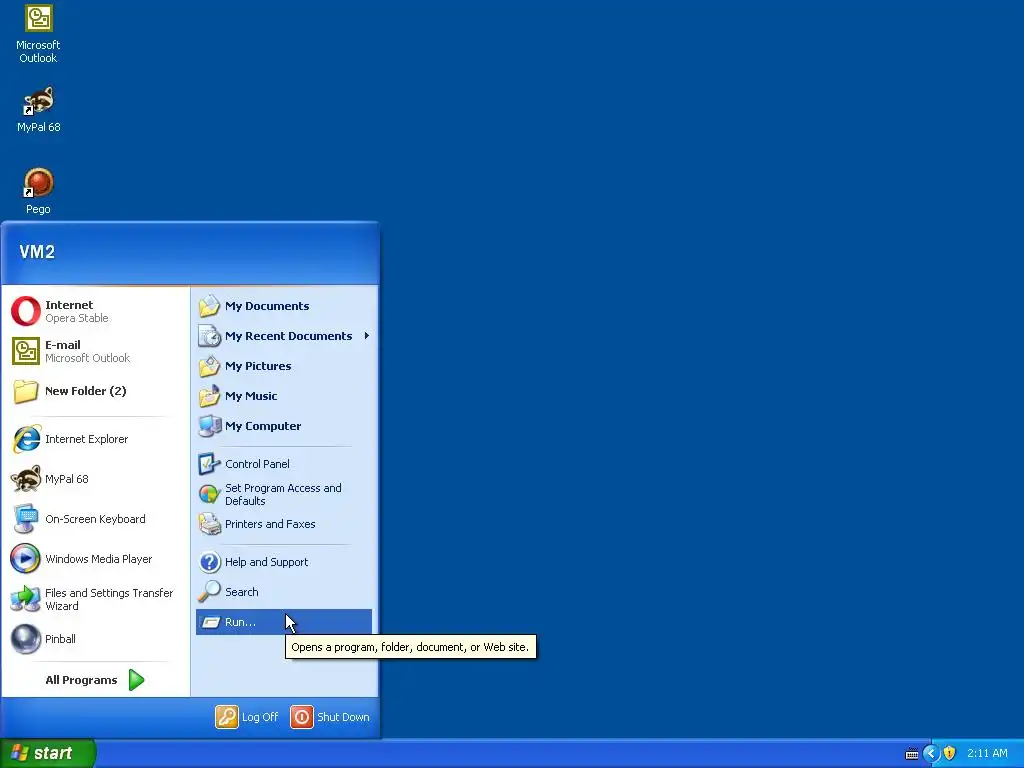1024x768 pixels.
Task: Open Set Program Access and Defaults
Action: (x=284, y=494)
